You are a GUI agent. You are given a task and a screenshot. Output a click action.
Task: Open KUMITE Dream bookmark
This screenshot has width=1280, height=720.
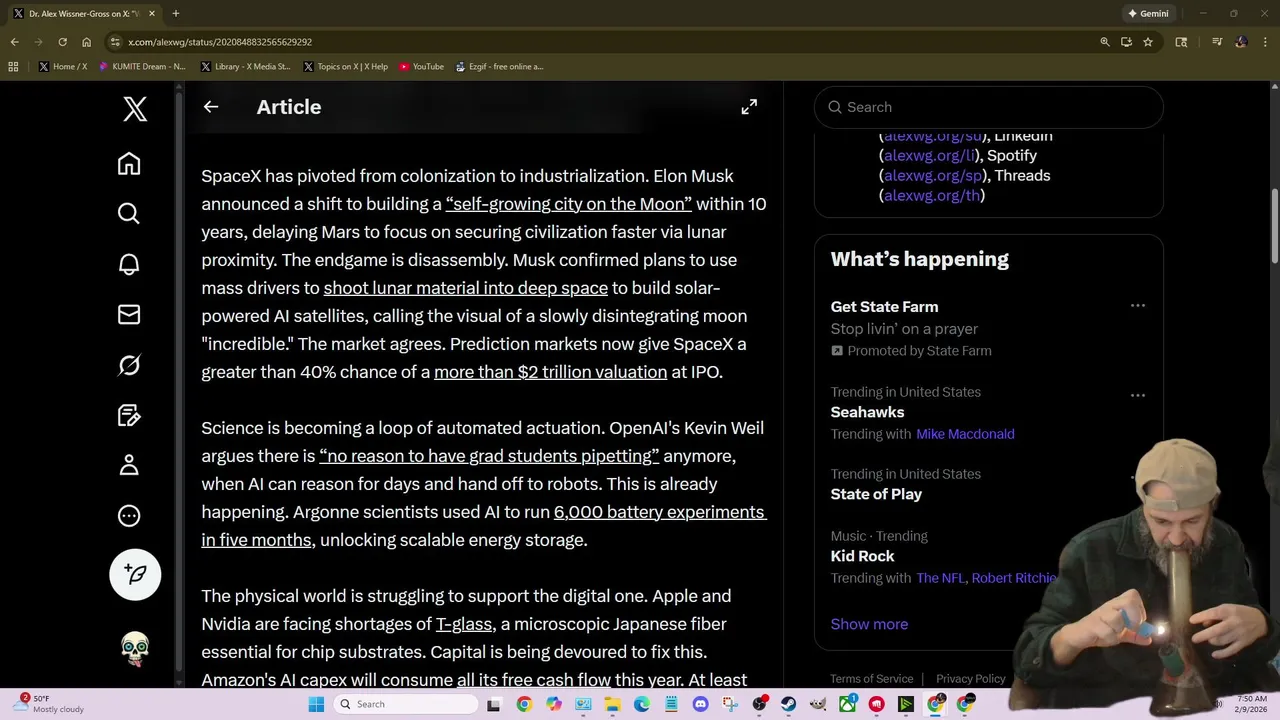142,67
